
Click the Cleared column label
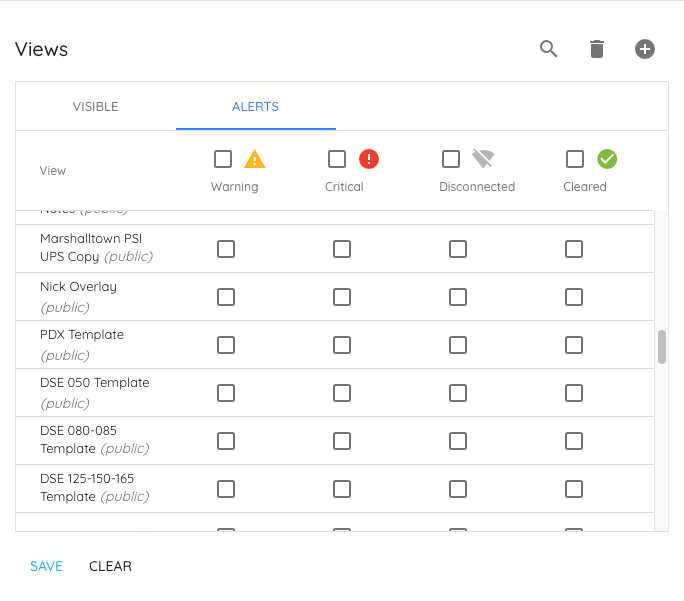click(585, 187)
